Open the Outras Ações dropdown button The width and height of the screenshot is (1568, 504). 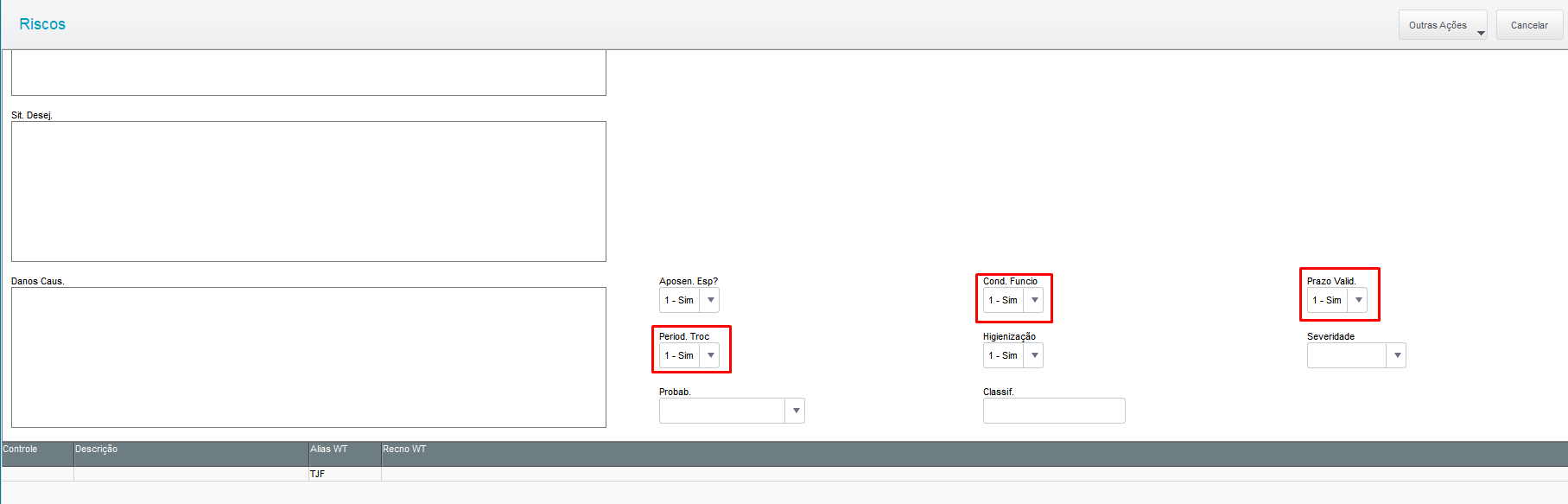pyautogui.click(x=1442, y=25)
